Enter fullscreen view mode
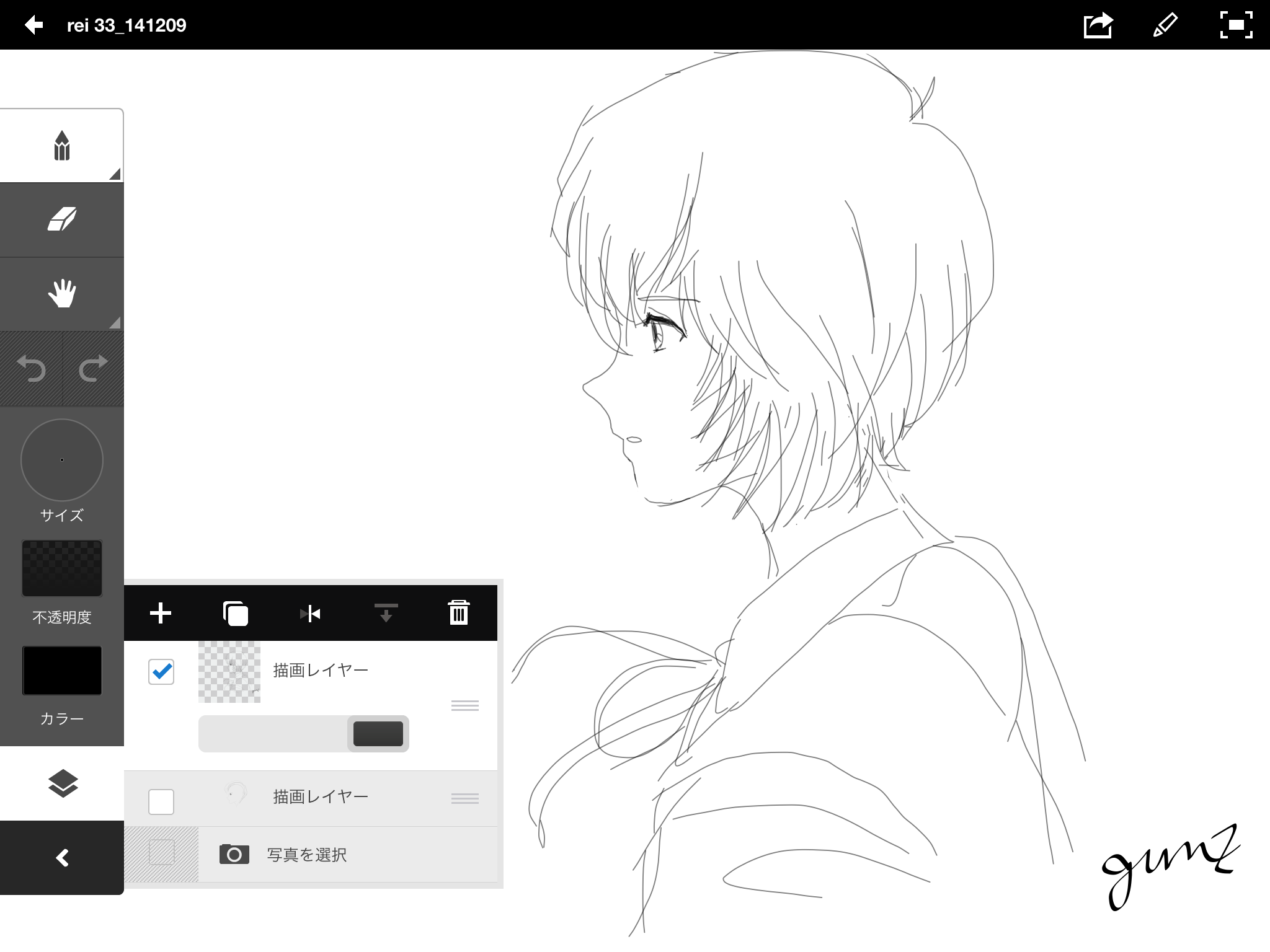Screen dimensions: 1270x952 tap(1236, 25)
